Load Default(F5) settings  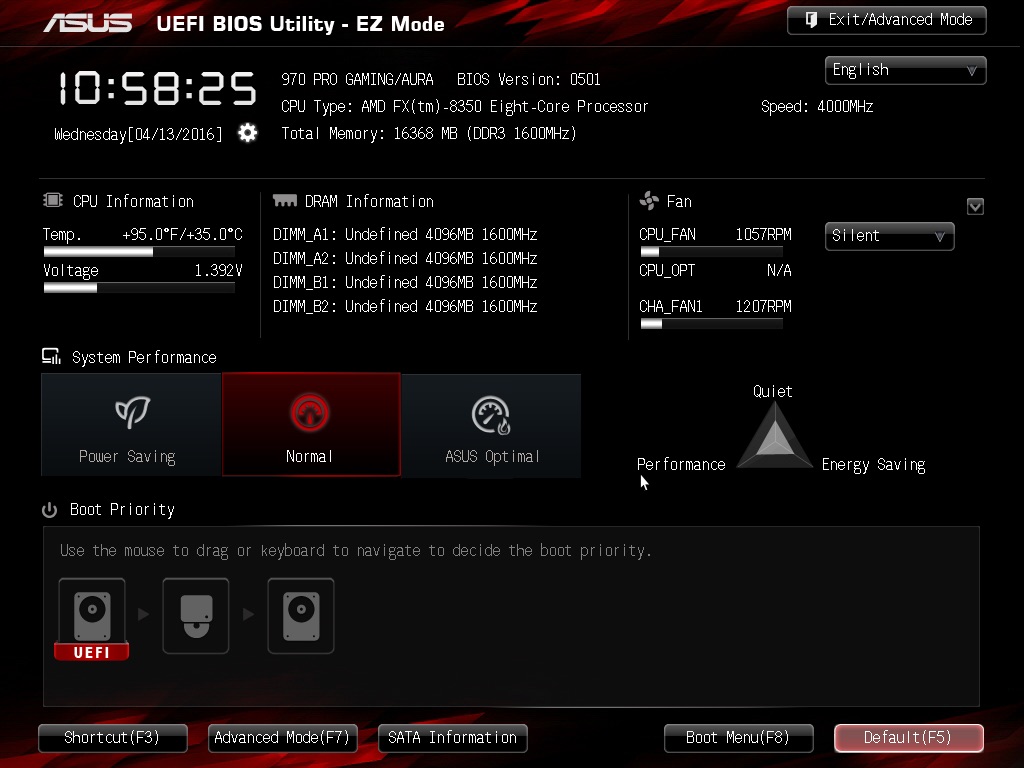(x=908, y=738)
